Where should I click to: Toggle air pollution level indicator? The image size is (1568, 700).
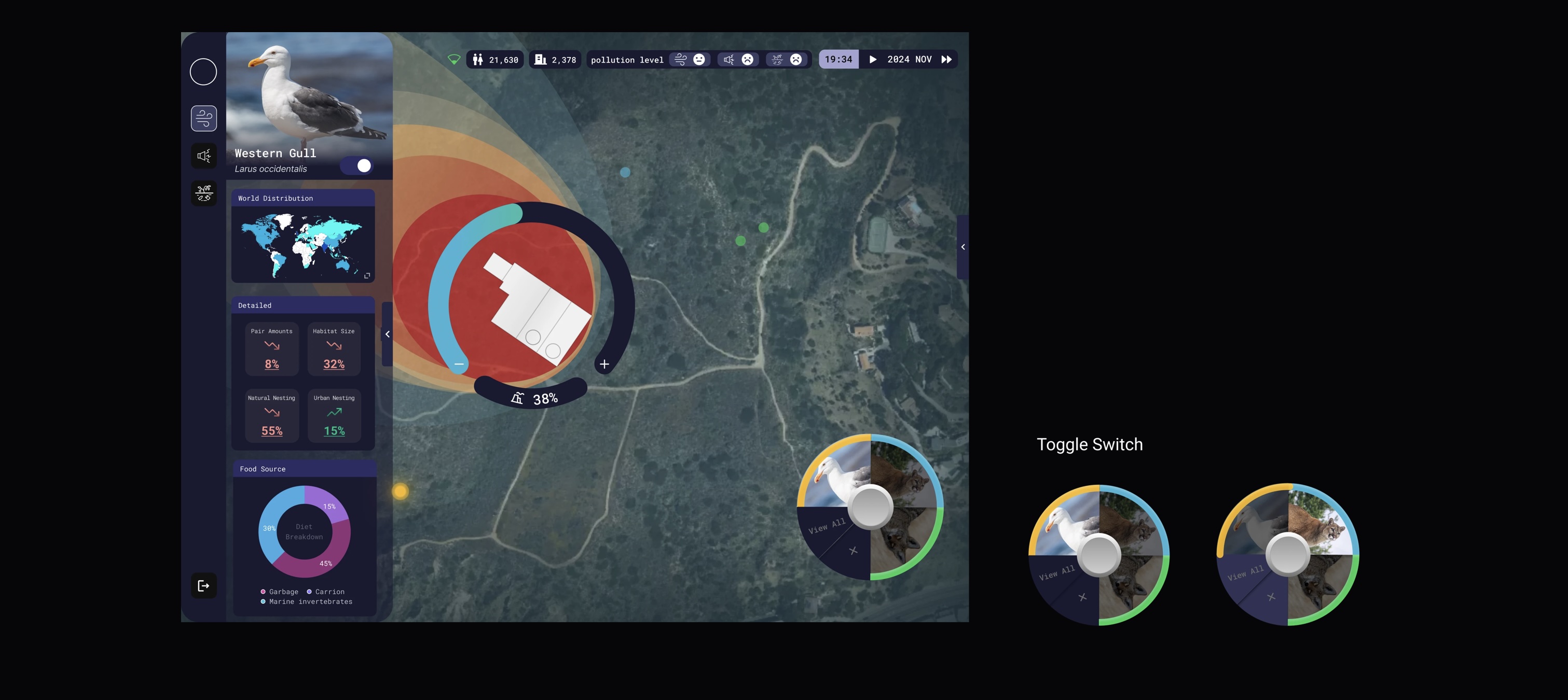(x=689, y=60)
